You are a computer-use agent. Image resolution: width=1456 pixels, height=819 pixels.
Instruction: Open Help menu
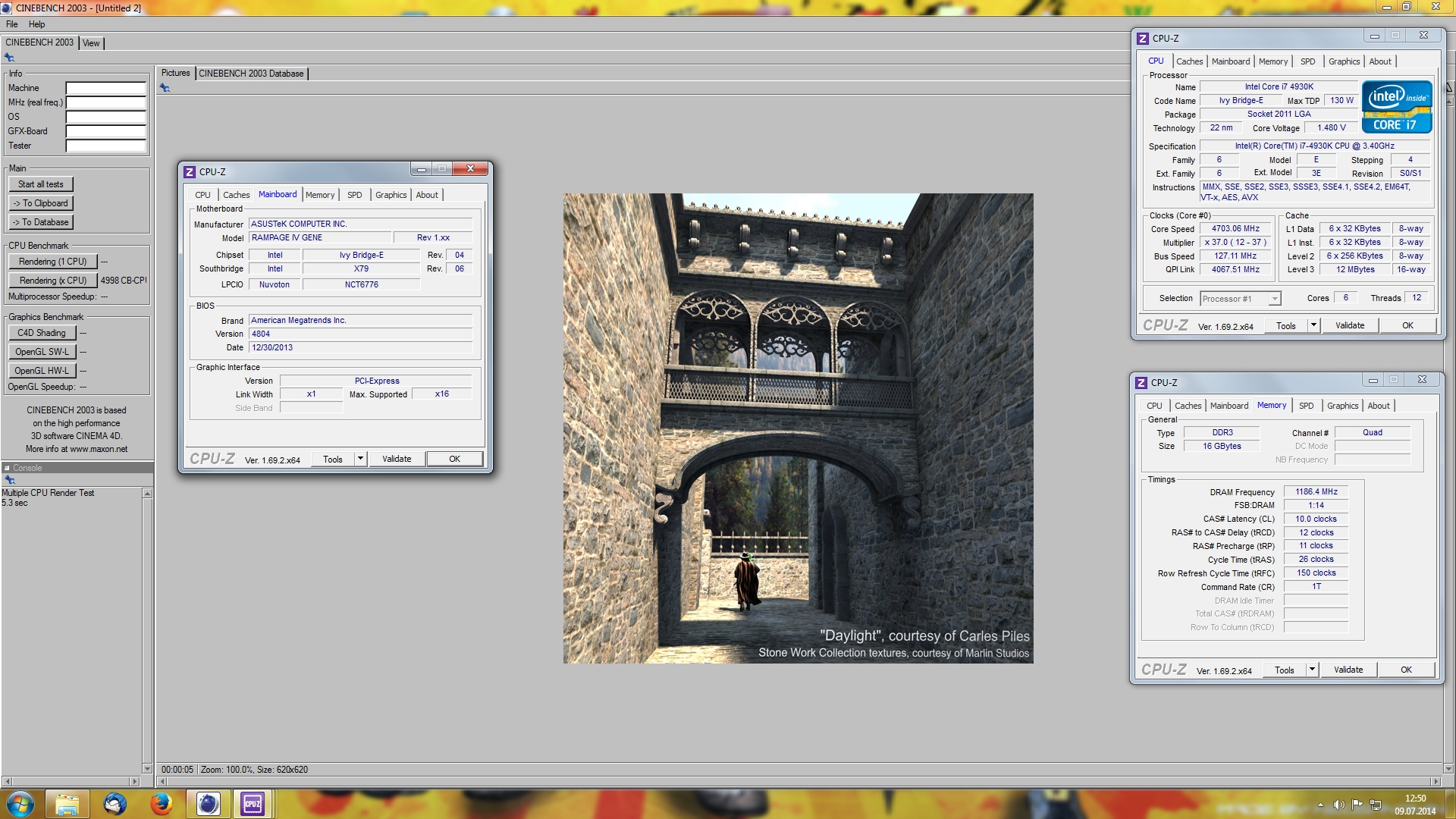(36, 24)
